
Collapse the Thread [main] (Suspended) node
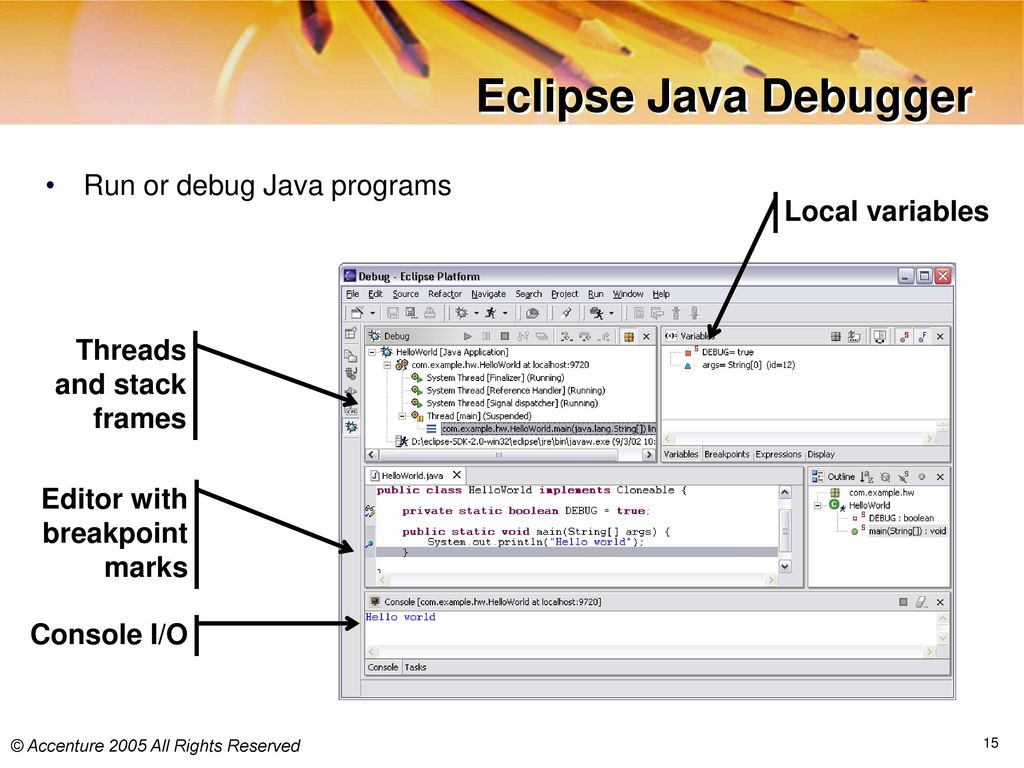click(402, 416)
